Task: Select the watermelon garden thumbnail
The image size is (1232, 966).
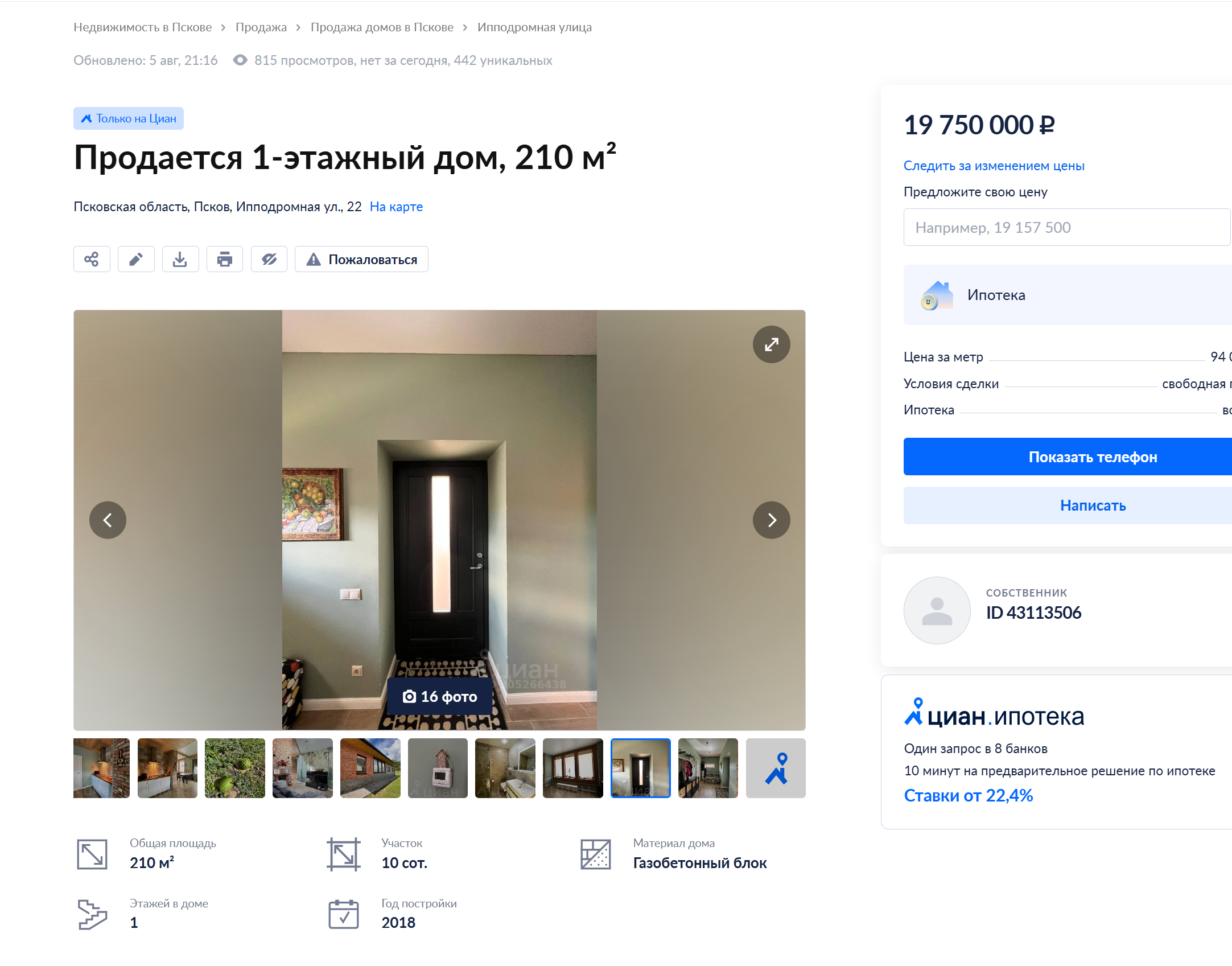Action: (235, 768)
